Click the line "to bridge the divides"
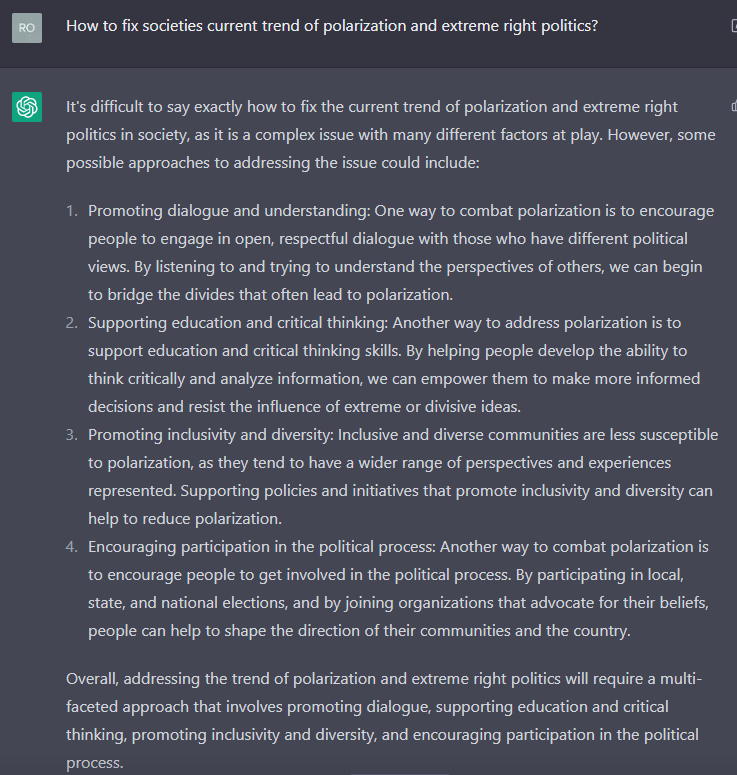Viewport: 737px width, 775px height. point(270,295)
